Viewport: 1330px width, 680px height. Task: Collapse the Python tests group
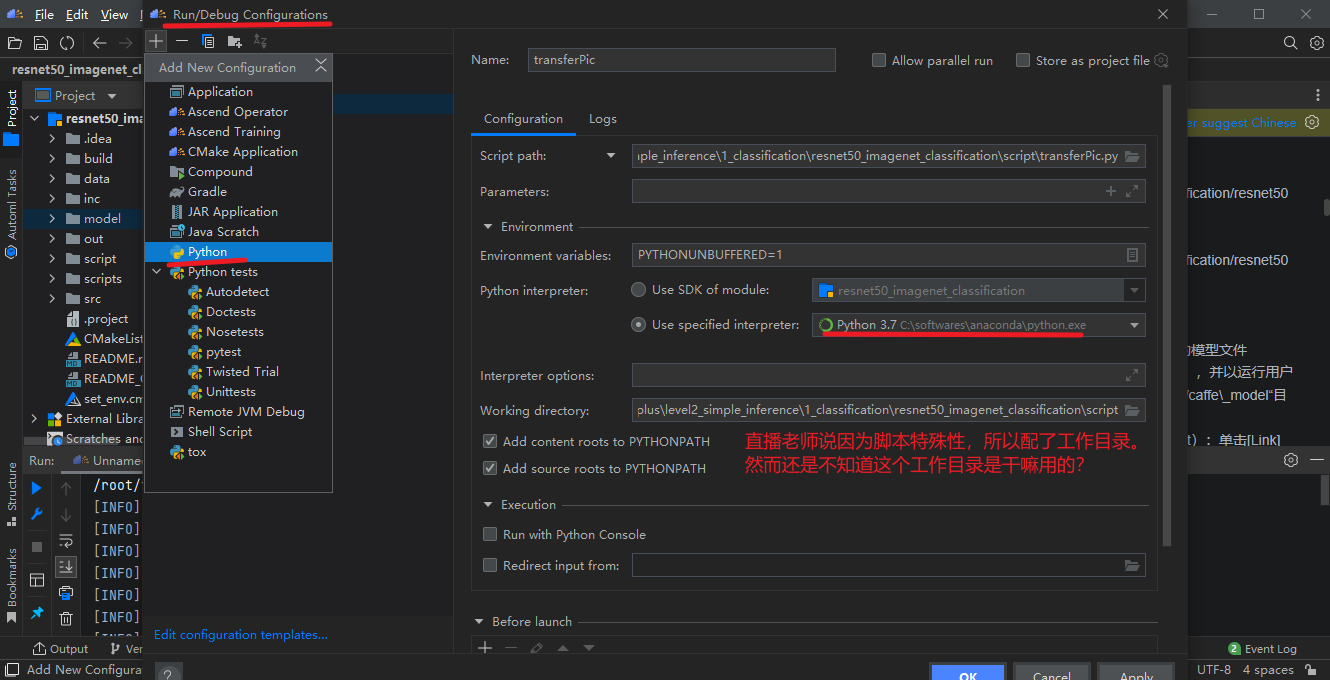(157, 271)
